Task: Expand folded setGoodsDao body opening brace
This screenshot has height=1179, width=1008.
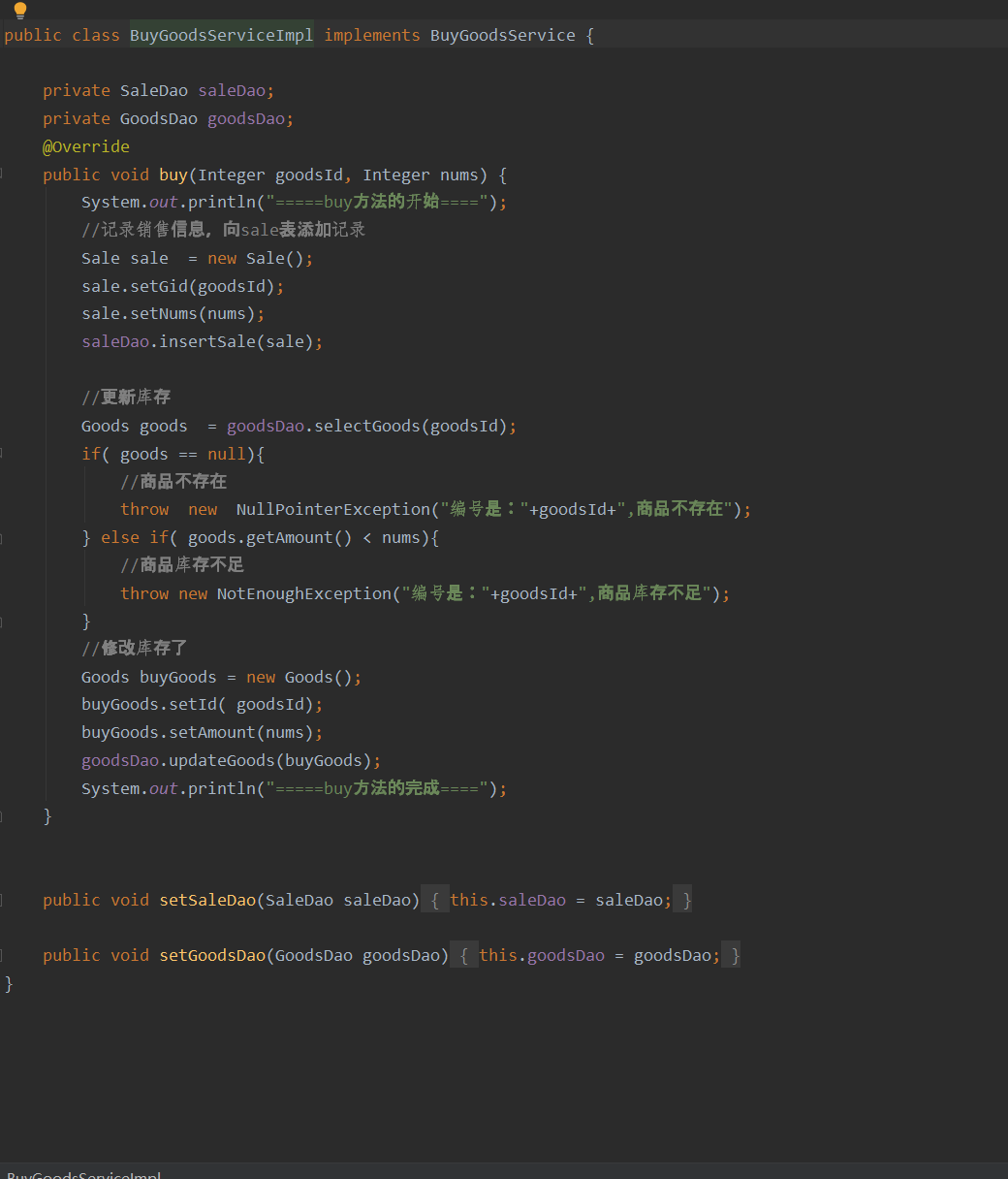Action: pos(464,955)
